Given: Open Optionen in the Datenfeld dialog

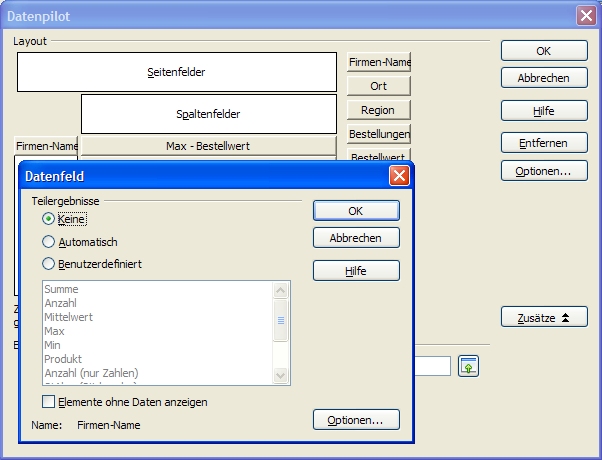Looking at the screenshot, I should pos(356,420).
